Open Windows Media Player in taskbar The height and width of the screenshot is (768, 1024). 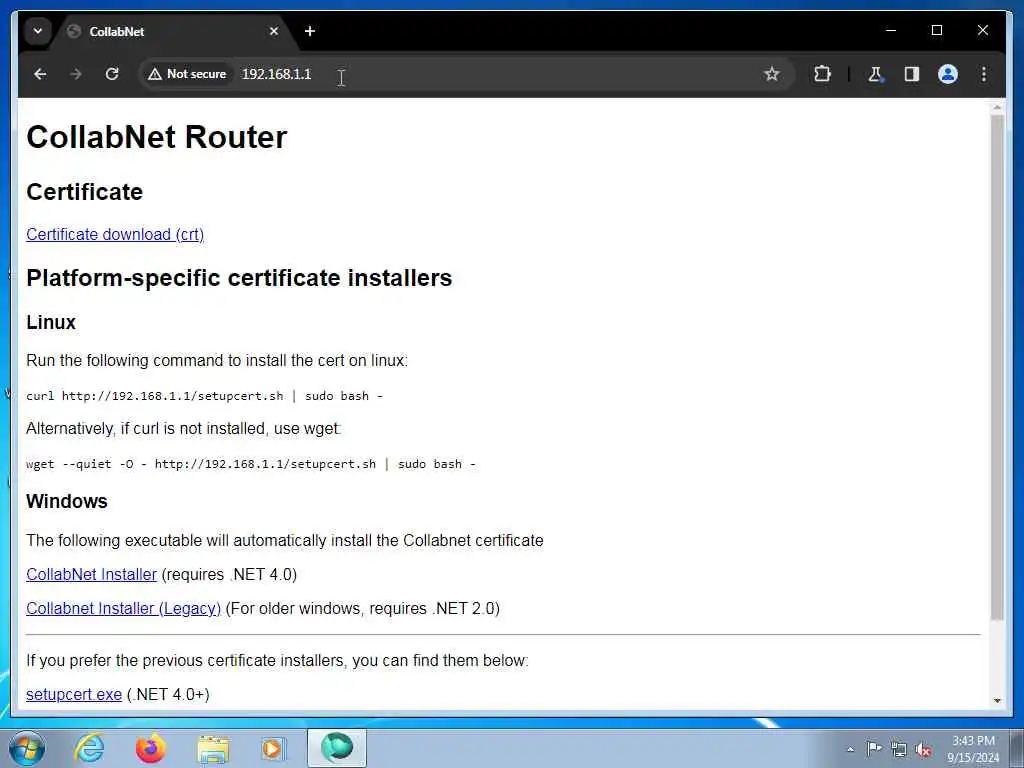coord(274,748)
